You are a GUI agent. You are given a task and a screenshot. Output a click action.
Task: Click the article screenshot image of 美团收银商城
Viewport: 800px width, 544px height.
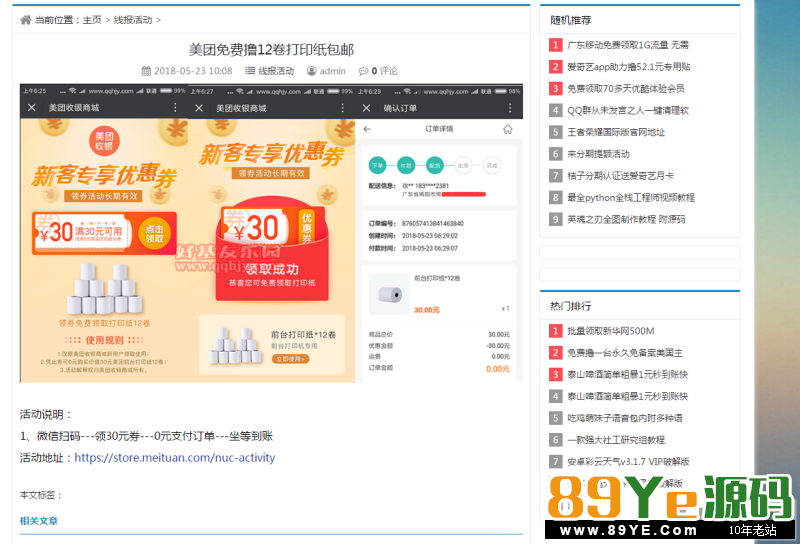(271, 233)
